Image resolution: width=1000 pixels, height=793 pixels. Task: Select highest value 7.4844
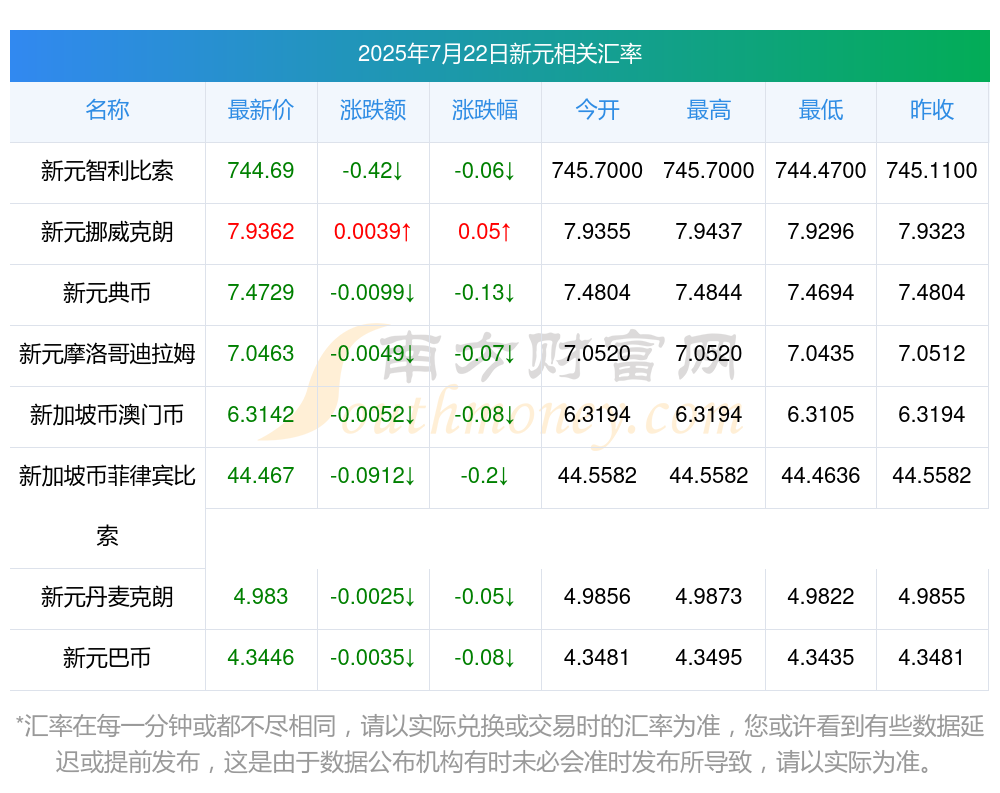[709, 292]
